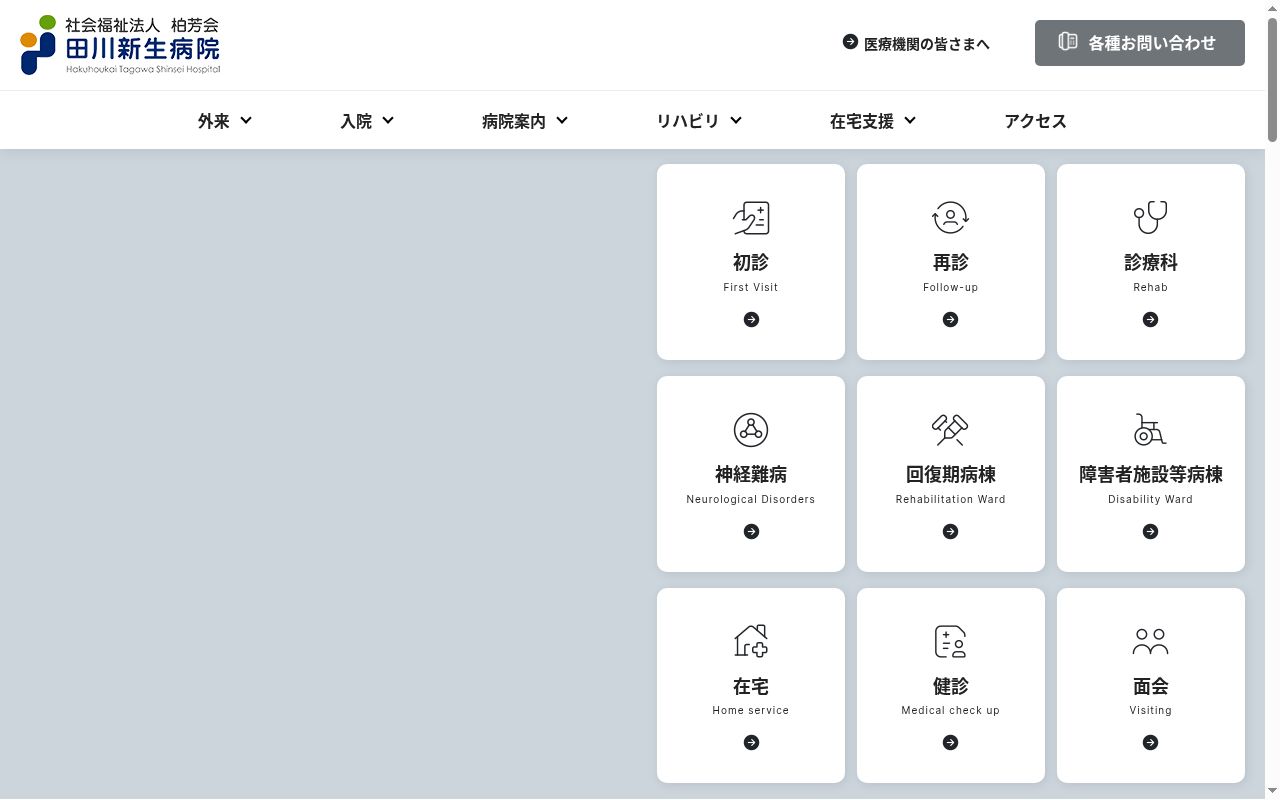Viewport: 1280px width, 800px height.
Task: Open the 再診 card title
Action: pyautogui.click(x=951, y=262)
